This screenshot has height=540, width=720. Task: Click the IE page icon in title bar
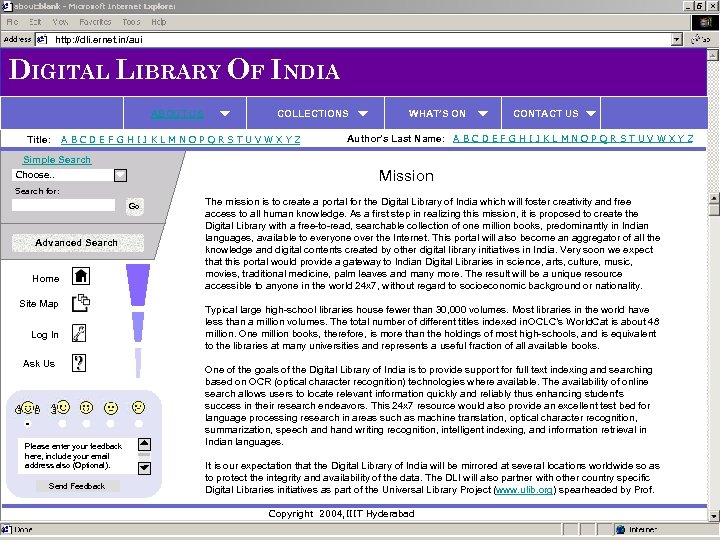pyautogui.click(x=6, y=6)
